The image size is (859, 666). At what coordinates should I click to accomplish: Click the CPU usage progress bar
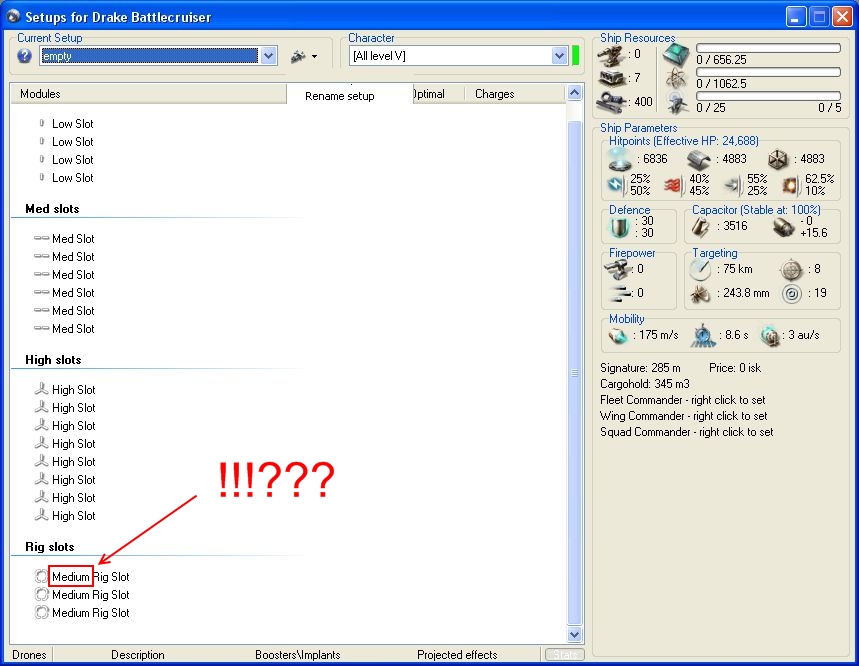(768, 48)
